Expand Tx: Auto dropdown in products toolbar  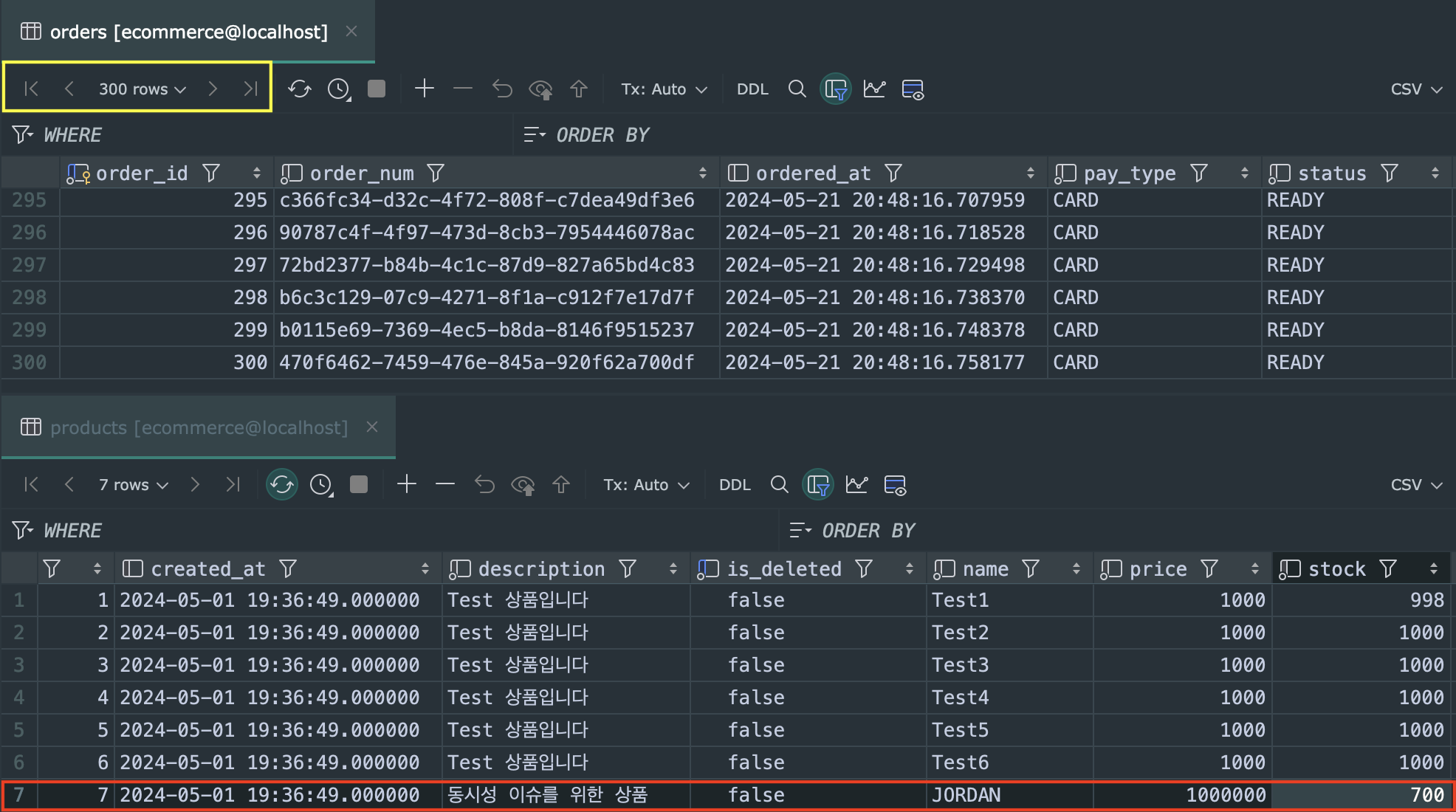click(x=646, y=485)
